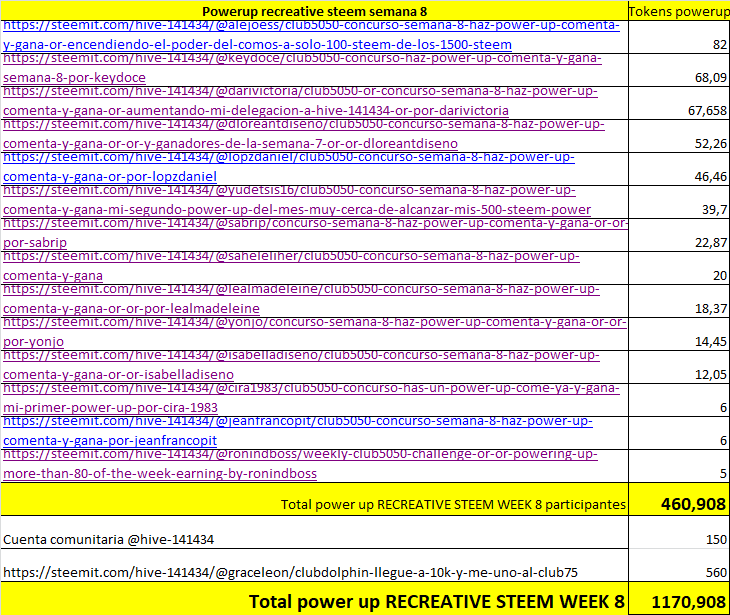Select the cell with value 5

pyautogui.click(x=679, y=466)
